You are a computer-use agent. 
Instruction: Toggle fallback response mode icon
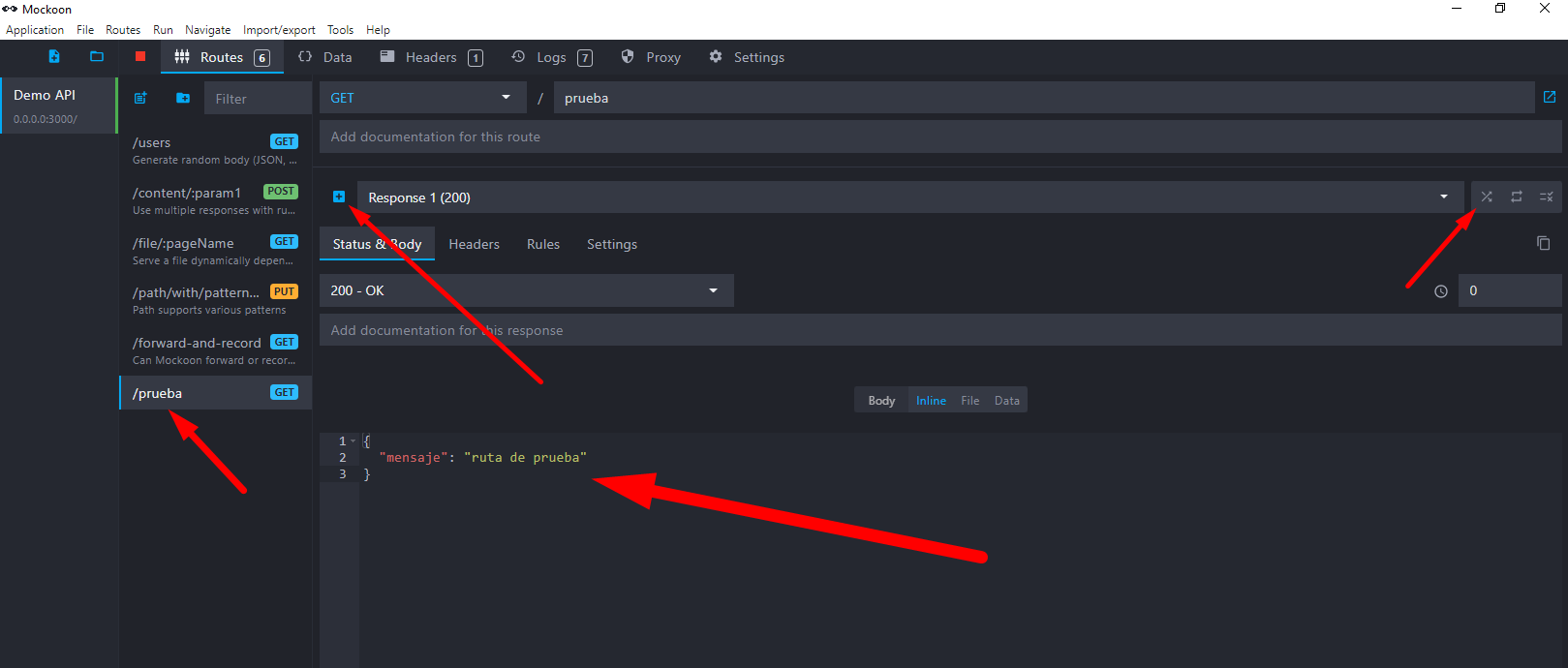(1547, 197)
